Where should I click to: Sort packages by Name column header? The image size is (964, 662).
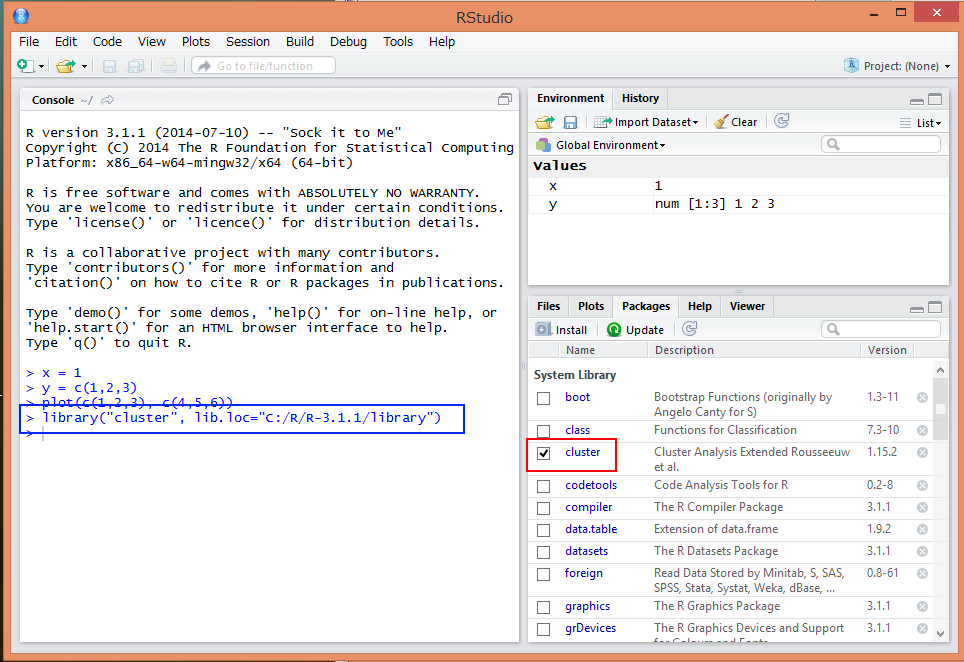point(603,350)
